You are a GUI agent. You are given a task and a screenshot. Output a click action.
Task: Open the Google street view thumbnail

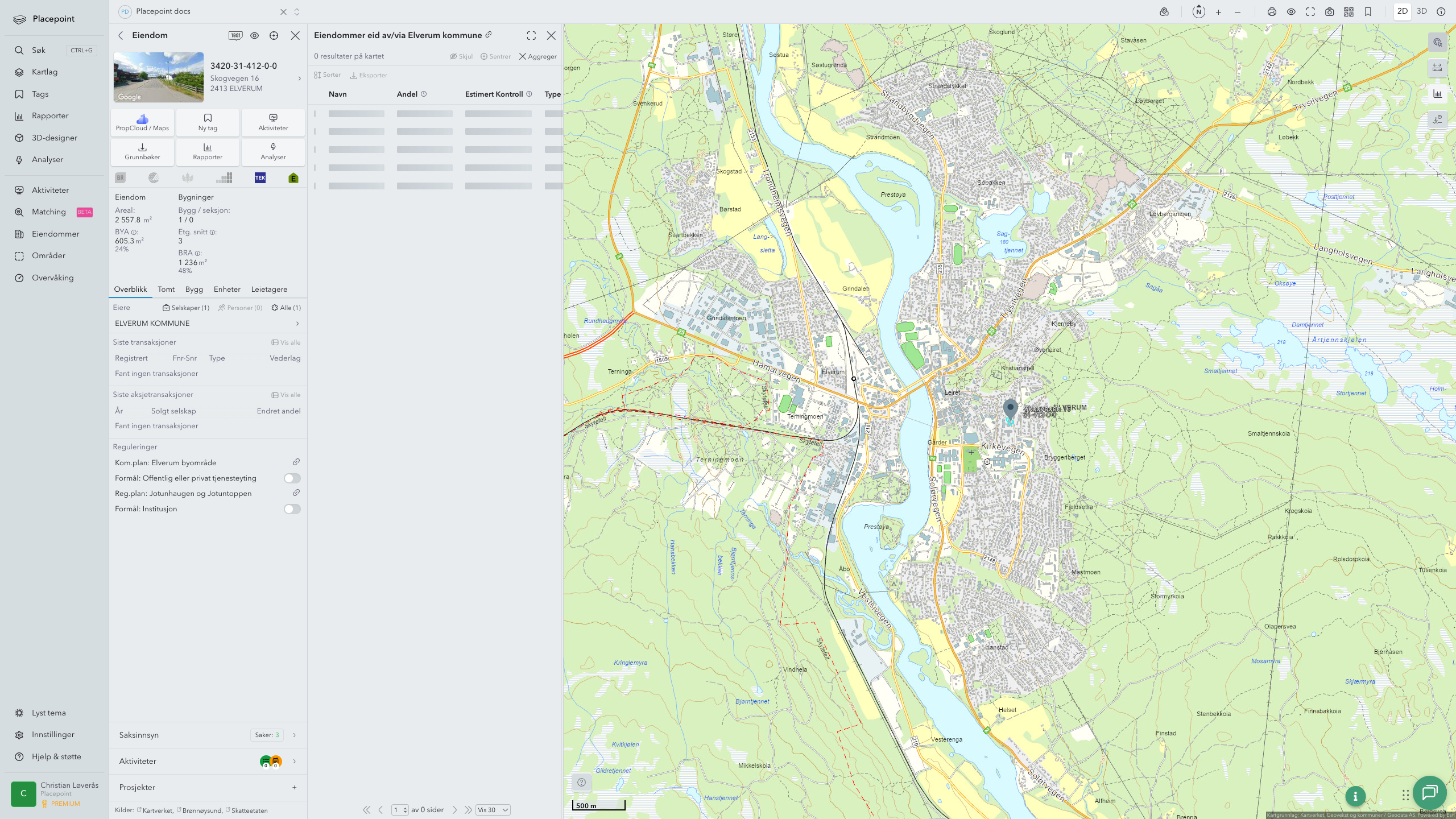159,77
